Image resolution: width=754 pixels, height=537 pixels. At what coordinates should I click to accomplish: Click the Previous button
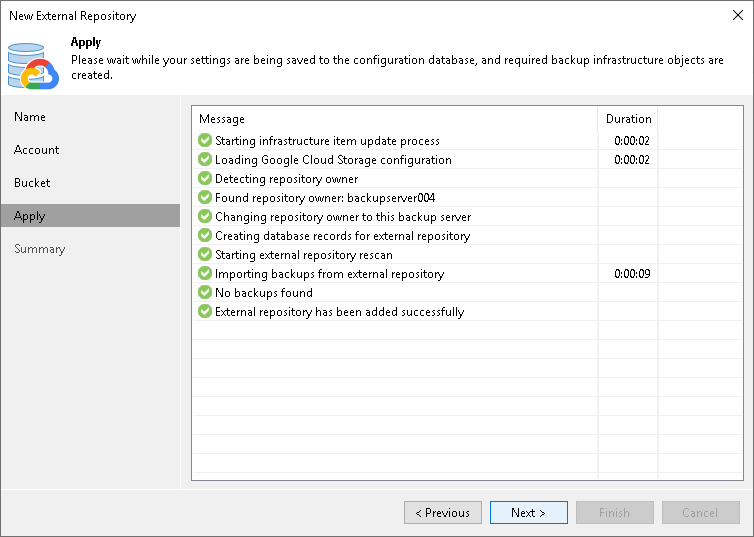tap(443, 512)
